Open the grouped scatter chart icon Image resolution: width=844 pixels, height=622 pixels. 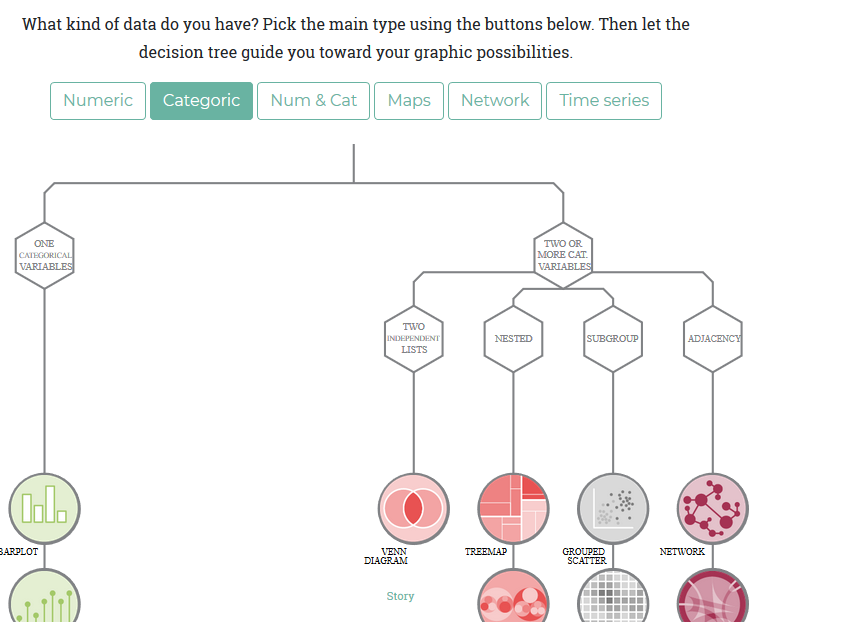(613, 508)
